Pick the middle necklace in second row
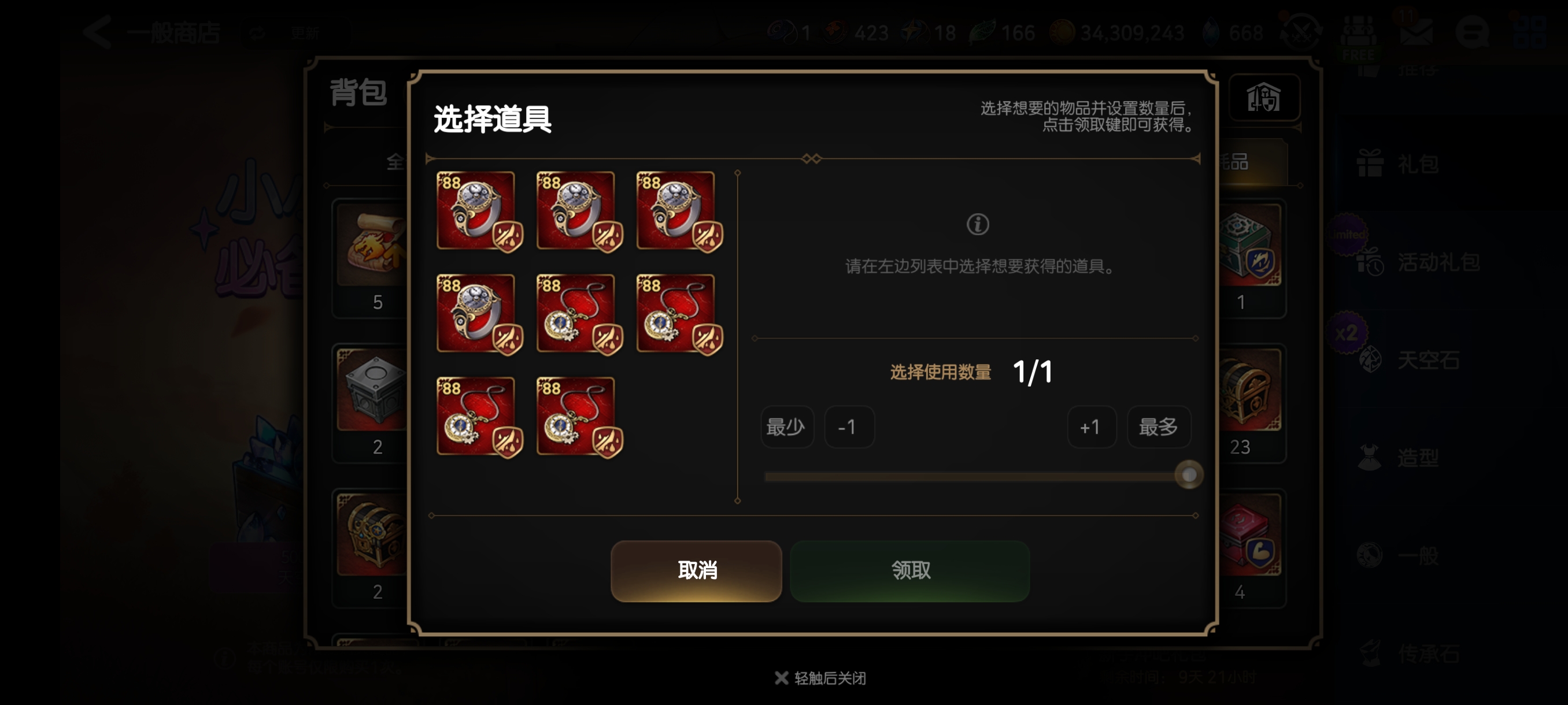Screen dimensions: 1568x705 click(578, 314)
